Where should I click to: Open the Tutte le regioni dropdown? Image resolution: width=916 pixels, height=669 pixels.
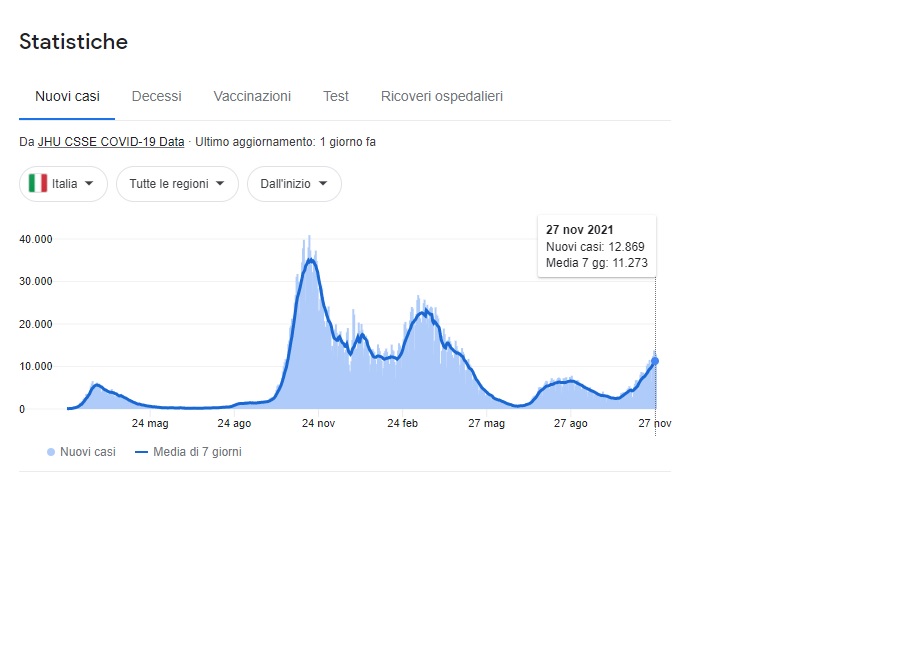(177, 184)
